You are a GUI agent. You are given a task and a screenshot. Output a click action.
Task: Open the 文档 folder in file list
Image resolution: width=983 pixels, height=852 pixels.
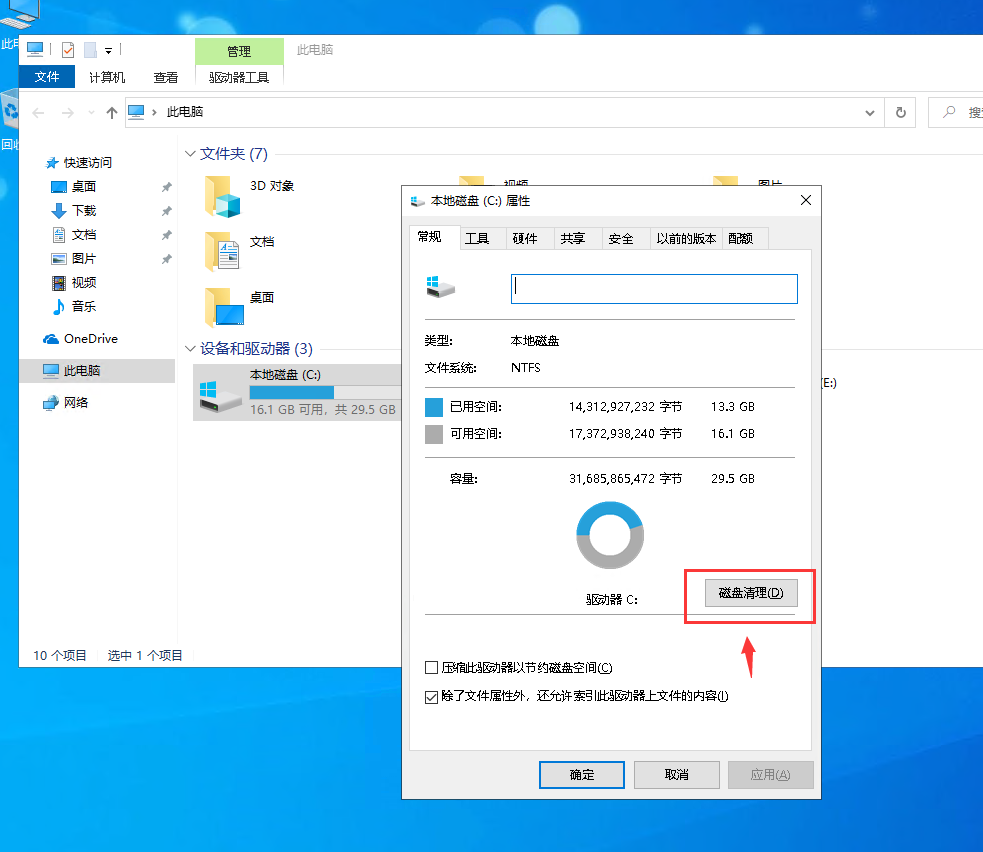point(223,252)
